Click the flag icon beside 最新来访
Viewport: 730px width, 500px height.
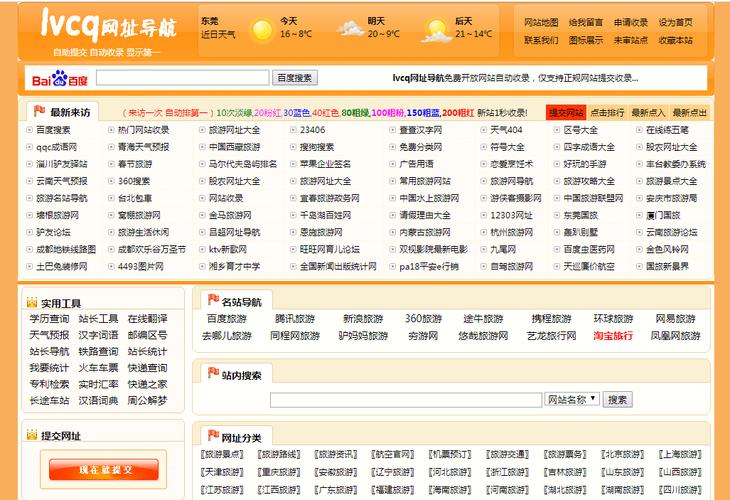[39, 111]
